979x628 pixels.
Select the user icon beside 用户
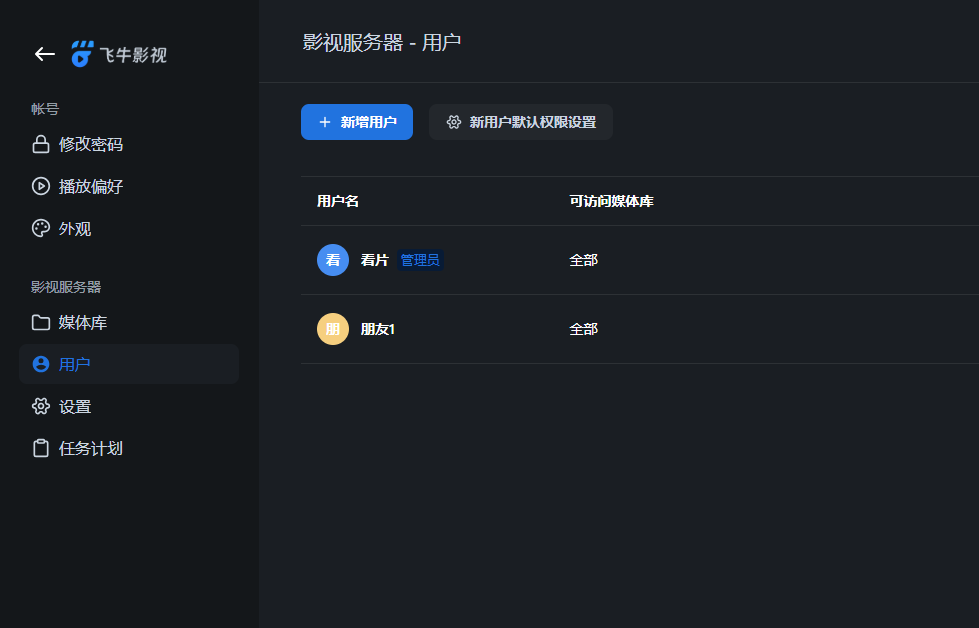click(x=40, y=364)
